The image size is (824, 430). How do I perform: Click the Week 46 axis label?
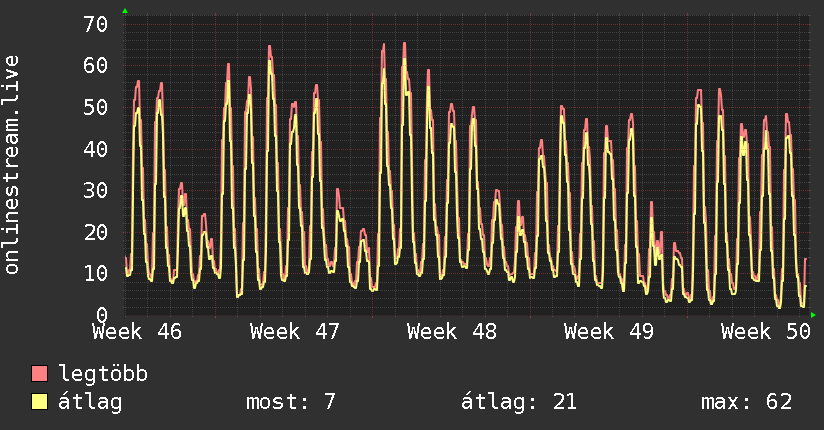point(137,332)
